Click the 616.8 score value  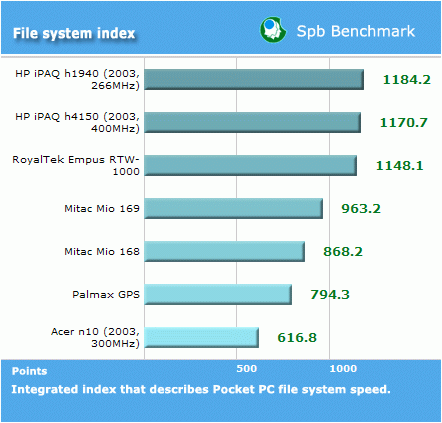297,338
